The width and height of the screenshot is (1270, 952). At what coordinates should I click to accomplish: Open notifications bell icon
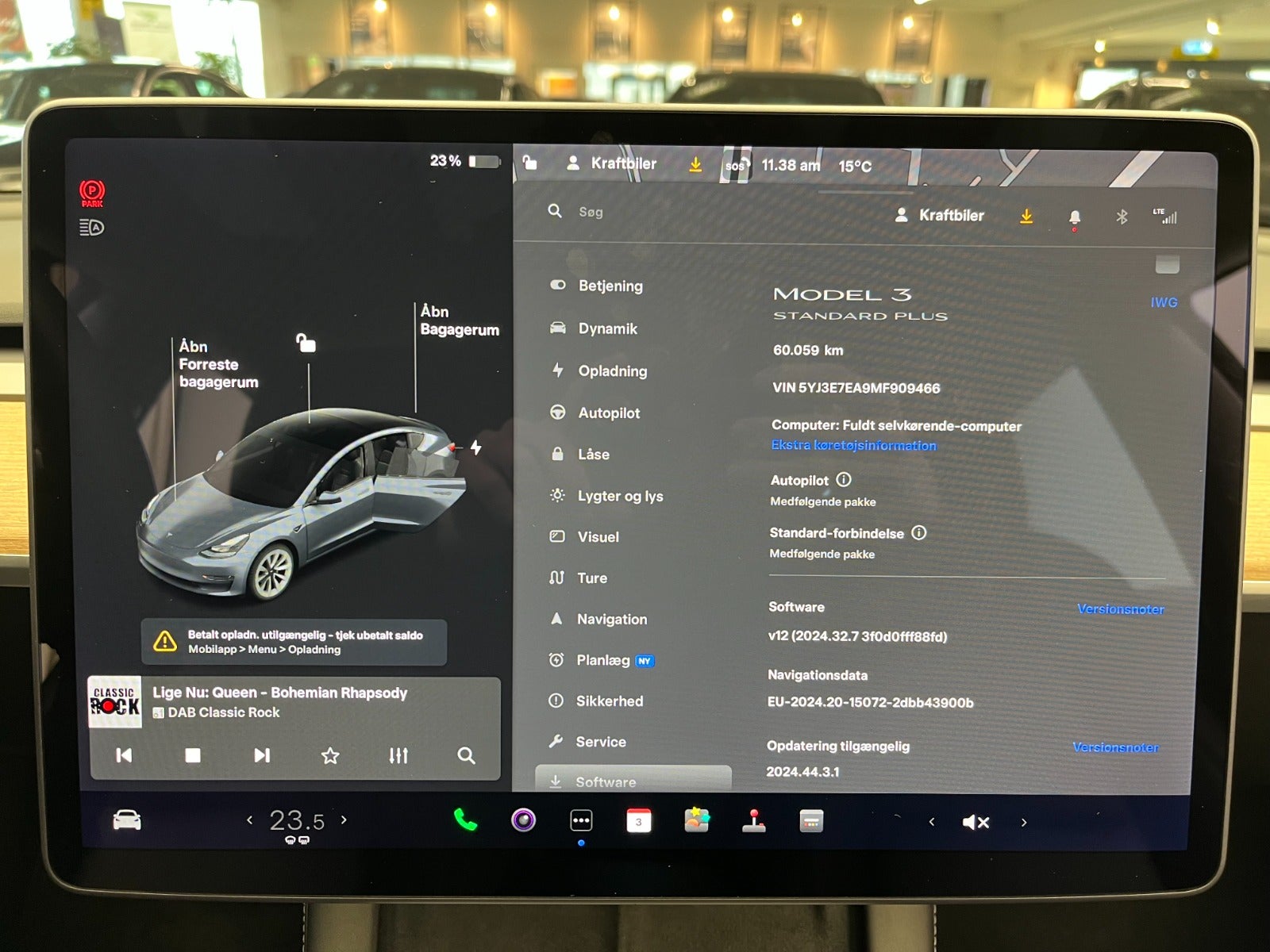point(1075,218)
